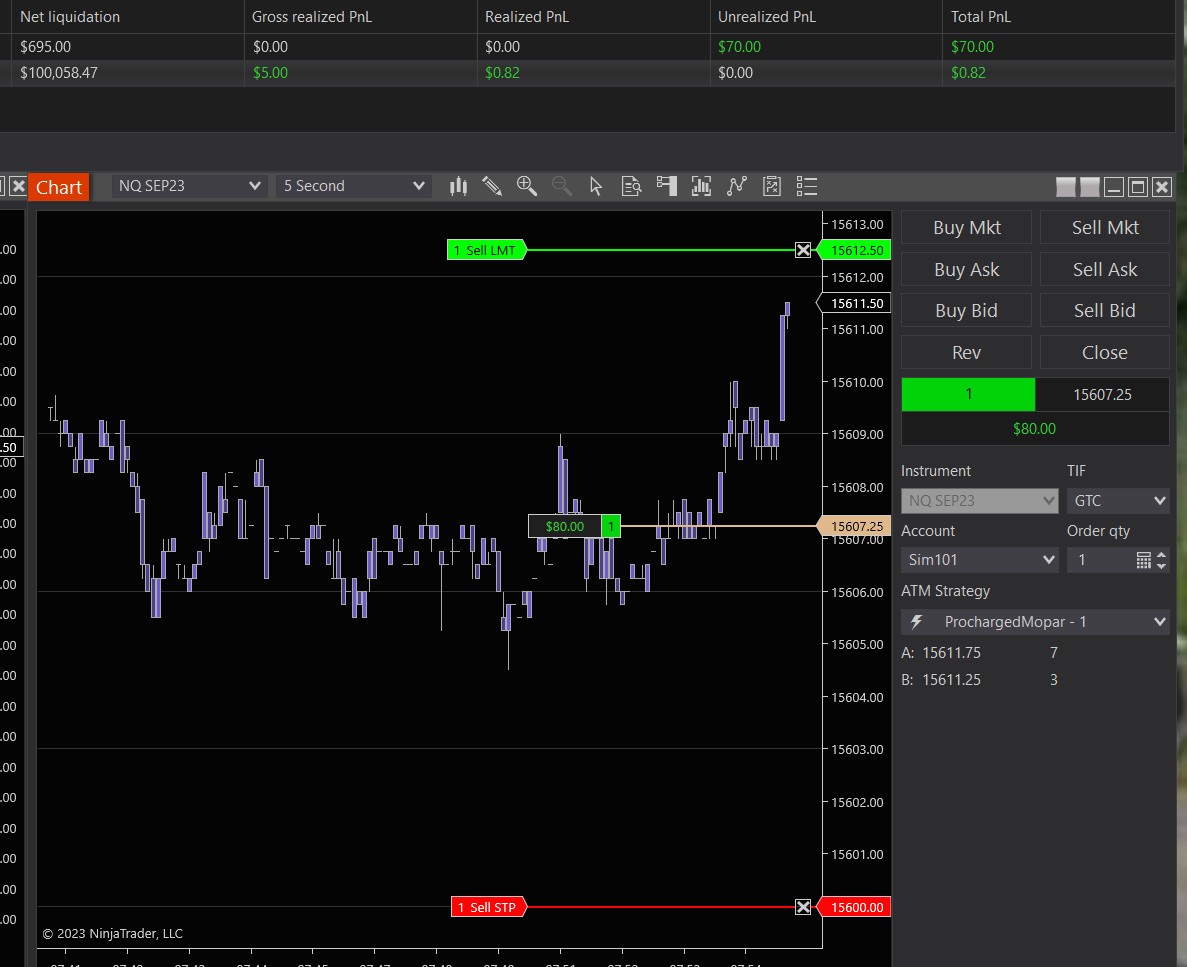Image resolution: width=1187 pixels, height=967 pixels.
Task: Click the zoom in magnifier icon
Action: (527, 186)
